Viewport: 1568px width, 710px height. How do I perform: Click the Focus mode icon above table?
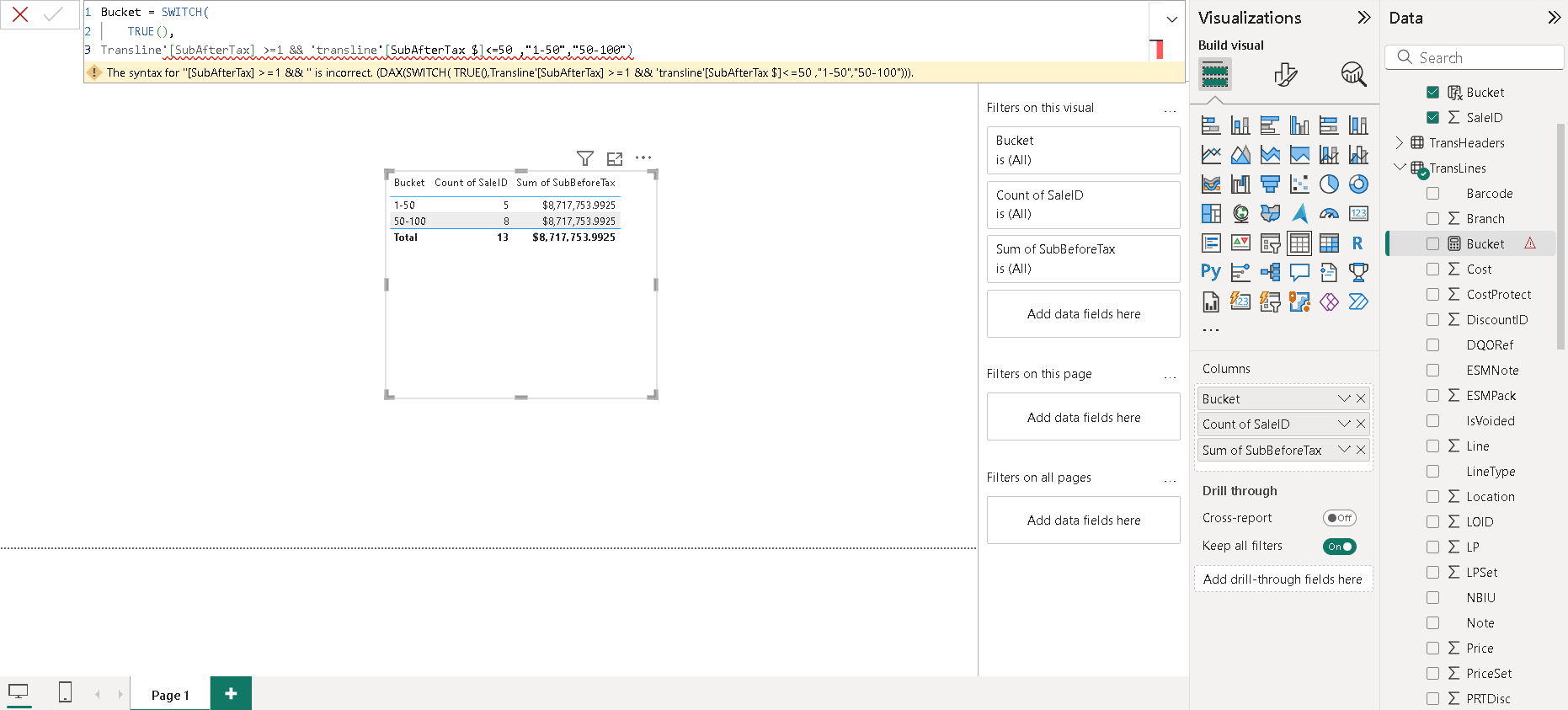coord(615,158)
